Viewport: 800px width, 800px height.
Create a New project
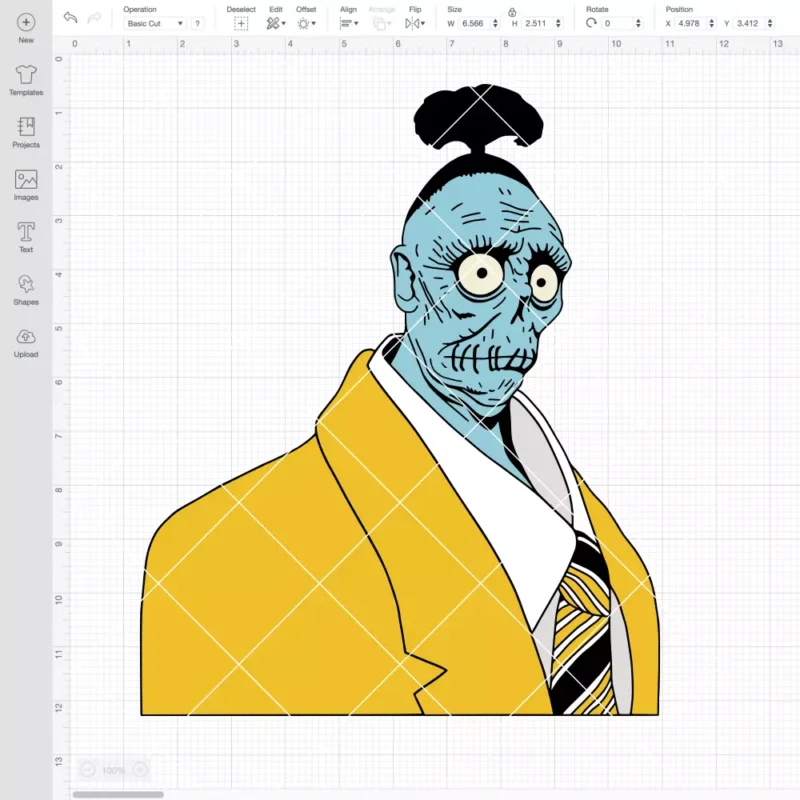coord(26,28)
